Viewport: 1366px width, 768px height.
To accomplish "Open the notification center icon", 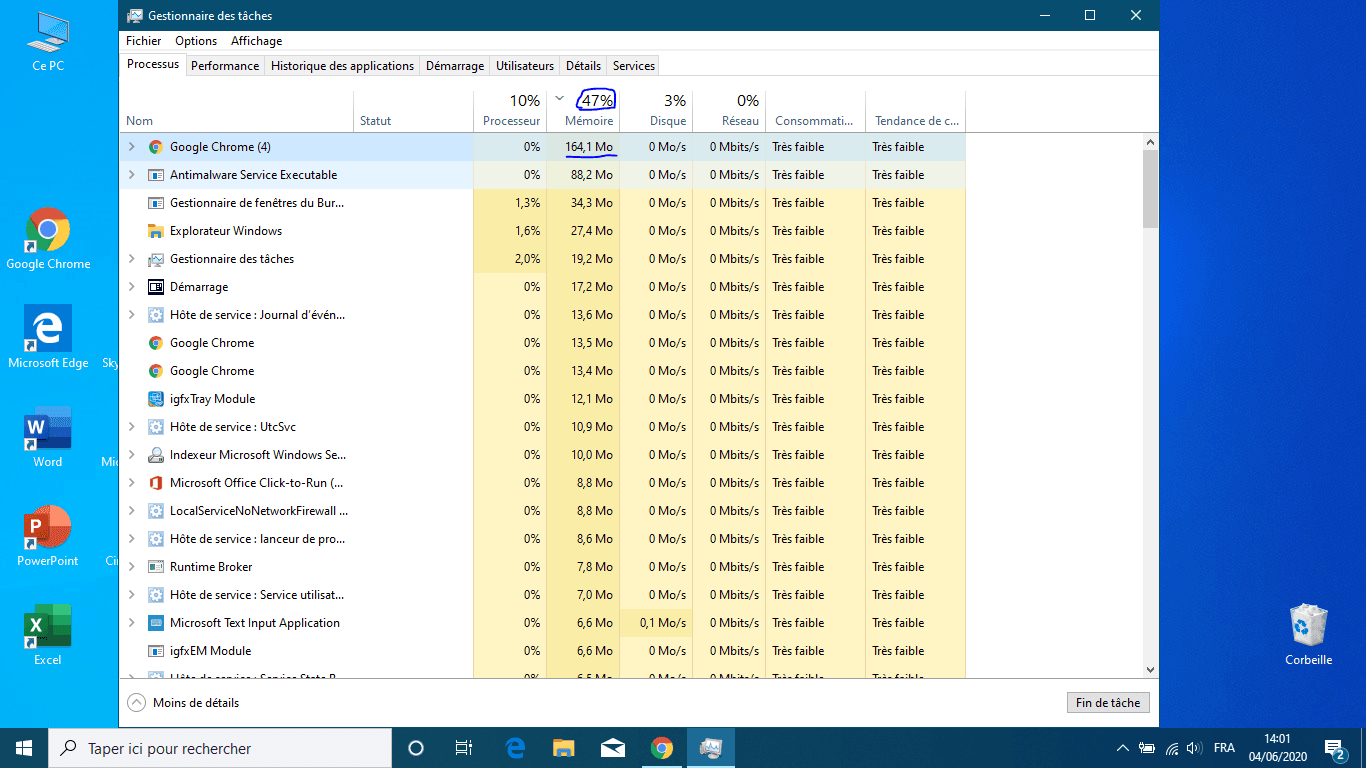I will (x=1334, y=748).
